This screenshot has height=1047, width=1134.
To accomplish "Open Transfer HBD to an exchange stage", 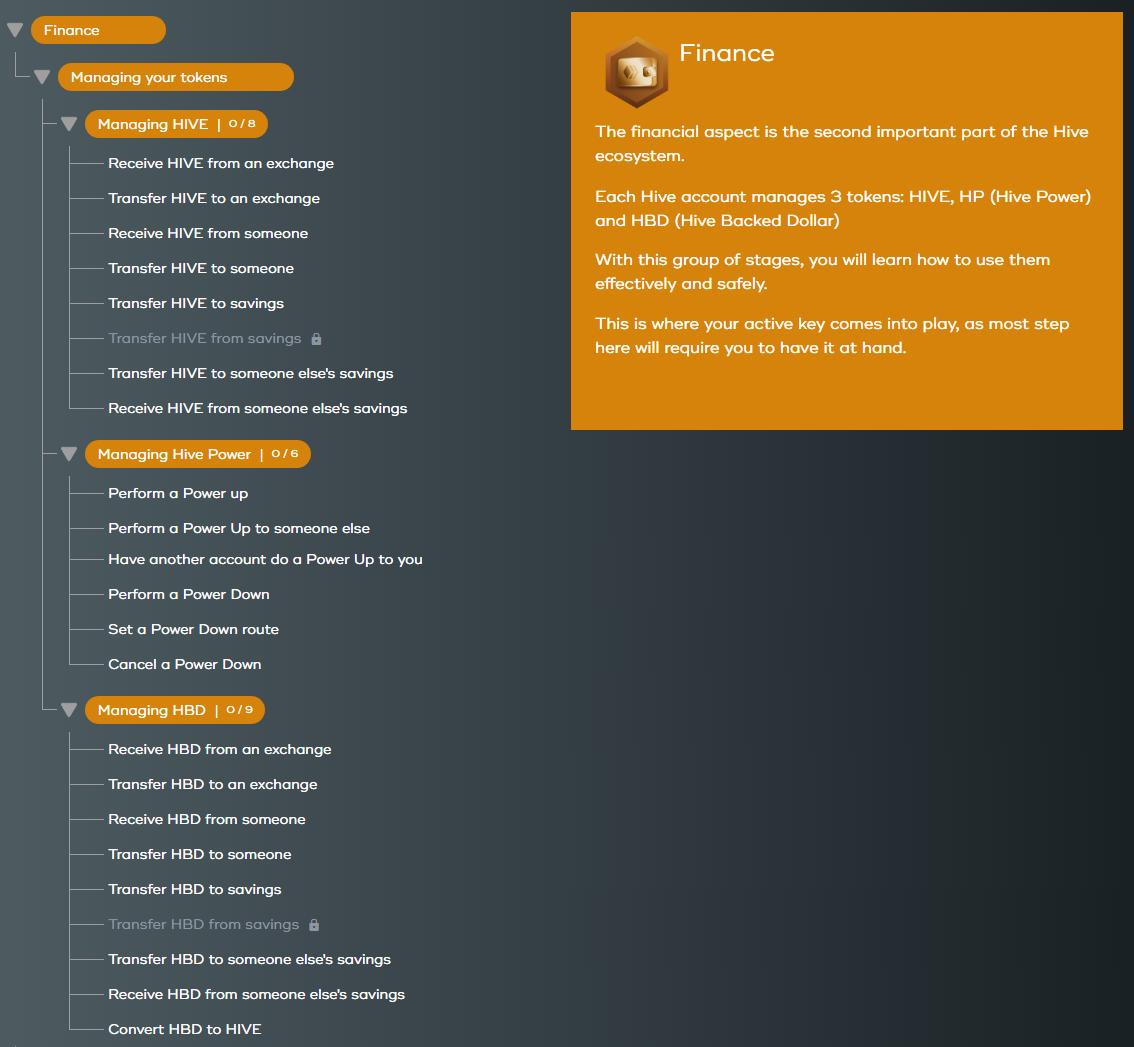I will (213, 784).
